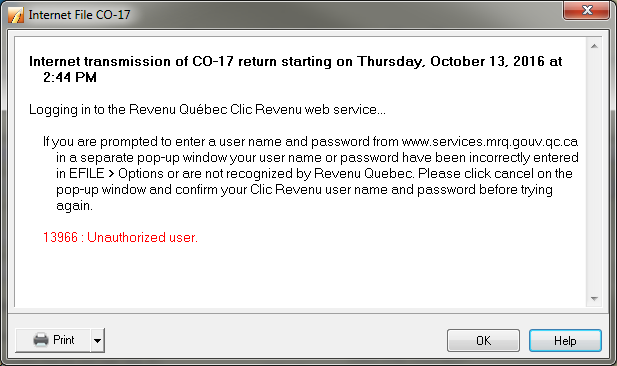617x366 pixels.
Task: Confirm the dialog with OK
Action: [483, 340]
